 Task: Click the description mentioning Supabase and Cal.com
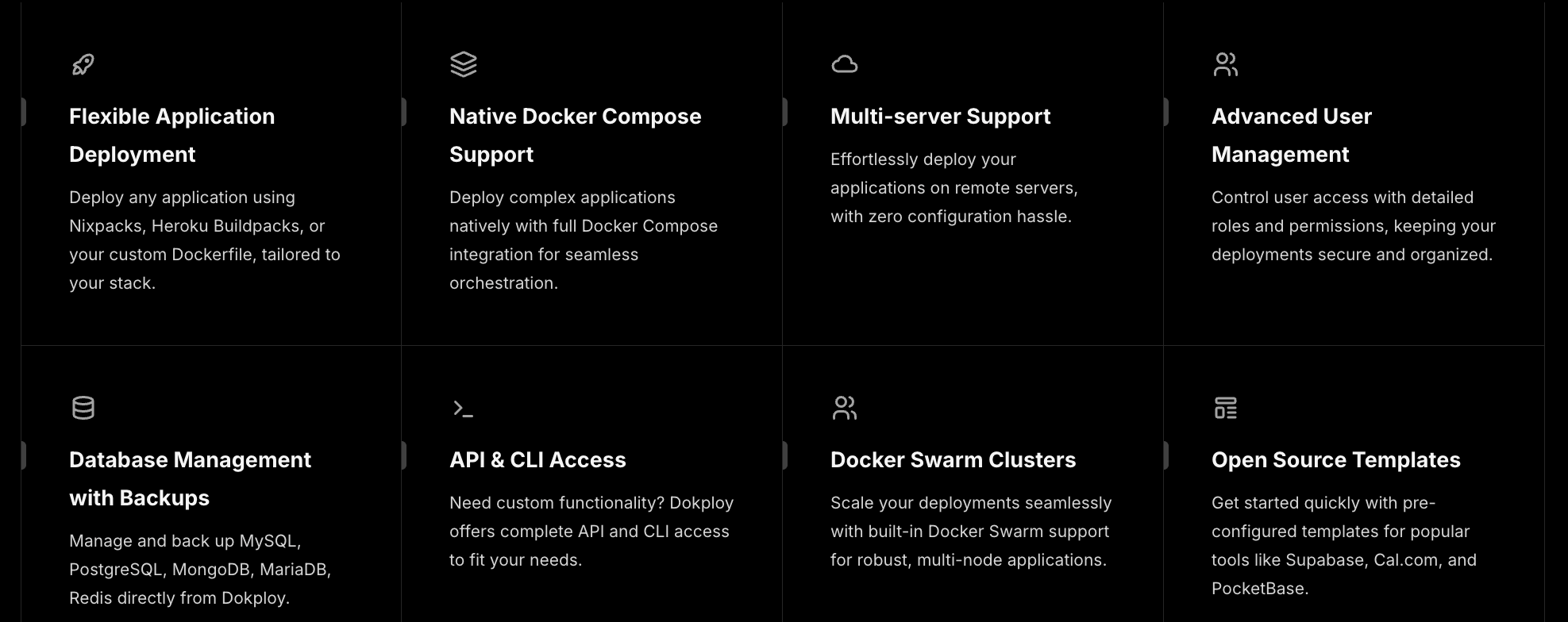point(1344,546)
